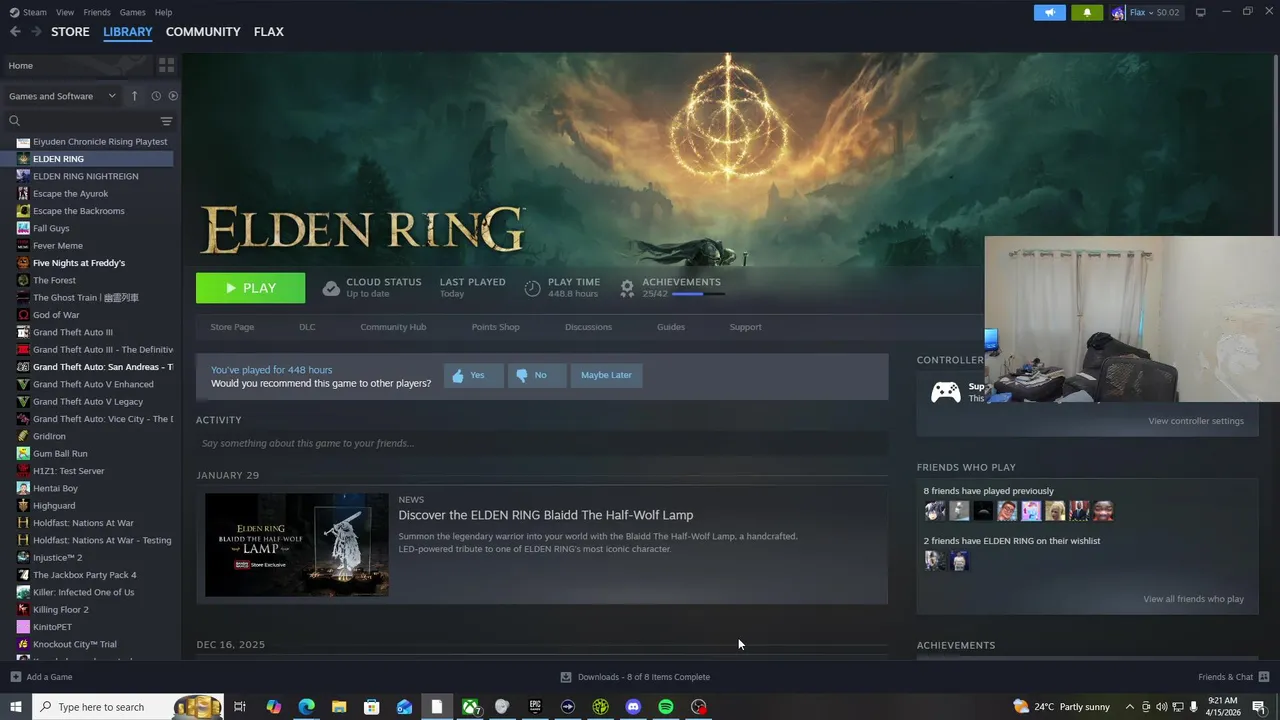Click first friend avatar under played previously
The image size is (1280, 720).
(x=935, y=511)
